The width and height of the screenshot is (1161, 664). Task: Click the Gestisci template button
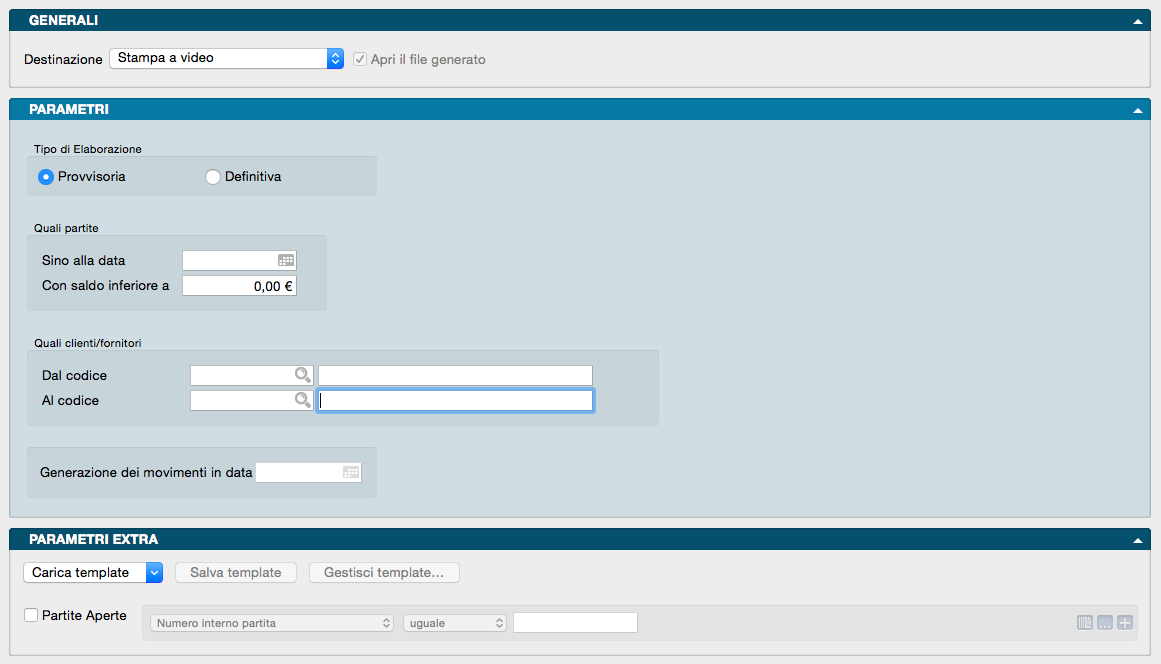(x=384, y=573)
